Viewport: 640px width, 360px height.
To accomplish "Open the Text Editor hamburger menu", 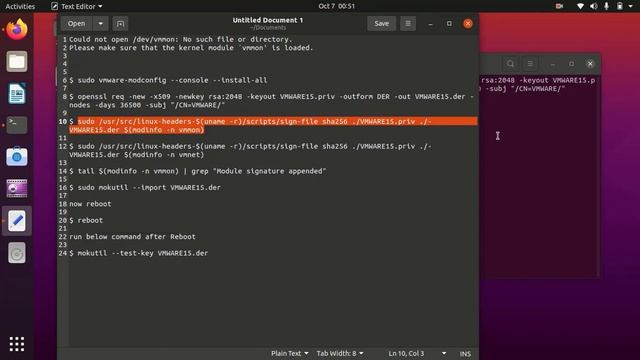I will pos(408,24).
